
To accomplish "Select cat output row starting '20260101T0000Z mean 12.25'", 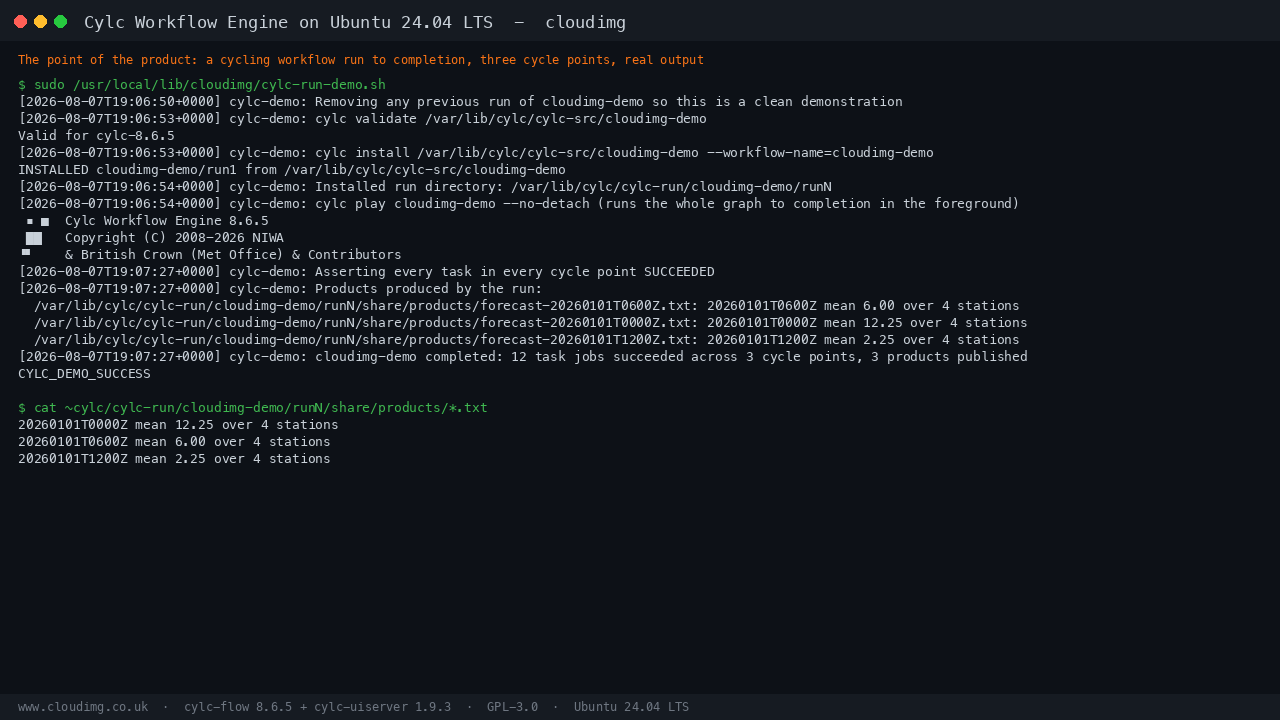I will click(178, 425).
